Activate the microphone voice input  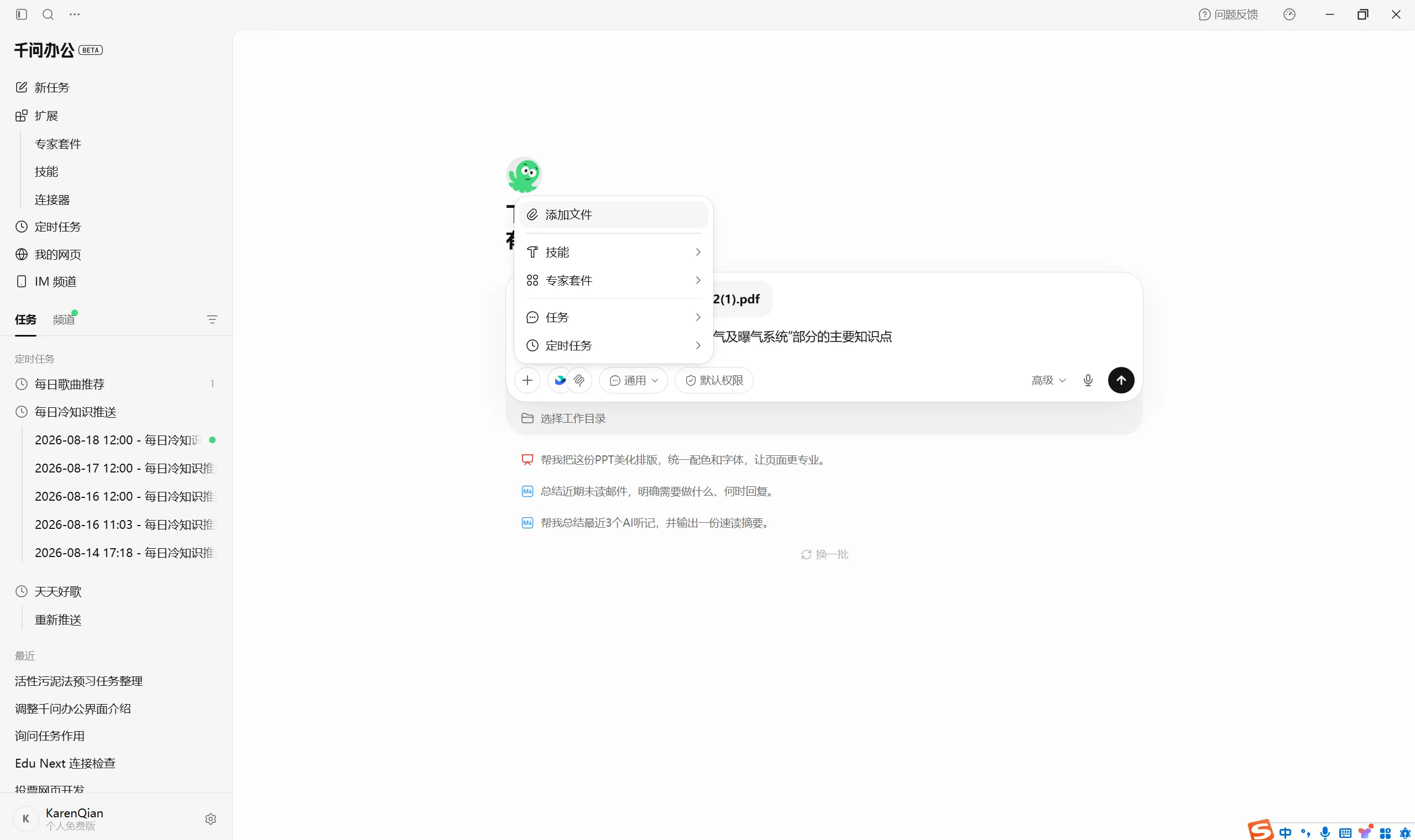(1088, 380)
